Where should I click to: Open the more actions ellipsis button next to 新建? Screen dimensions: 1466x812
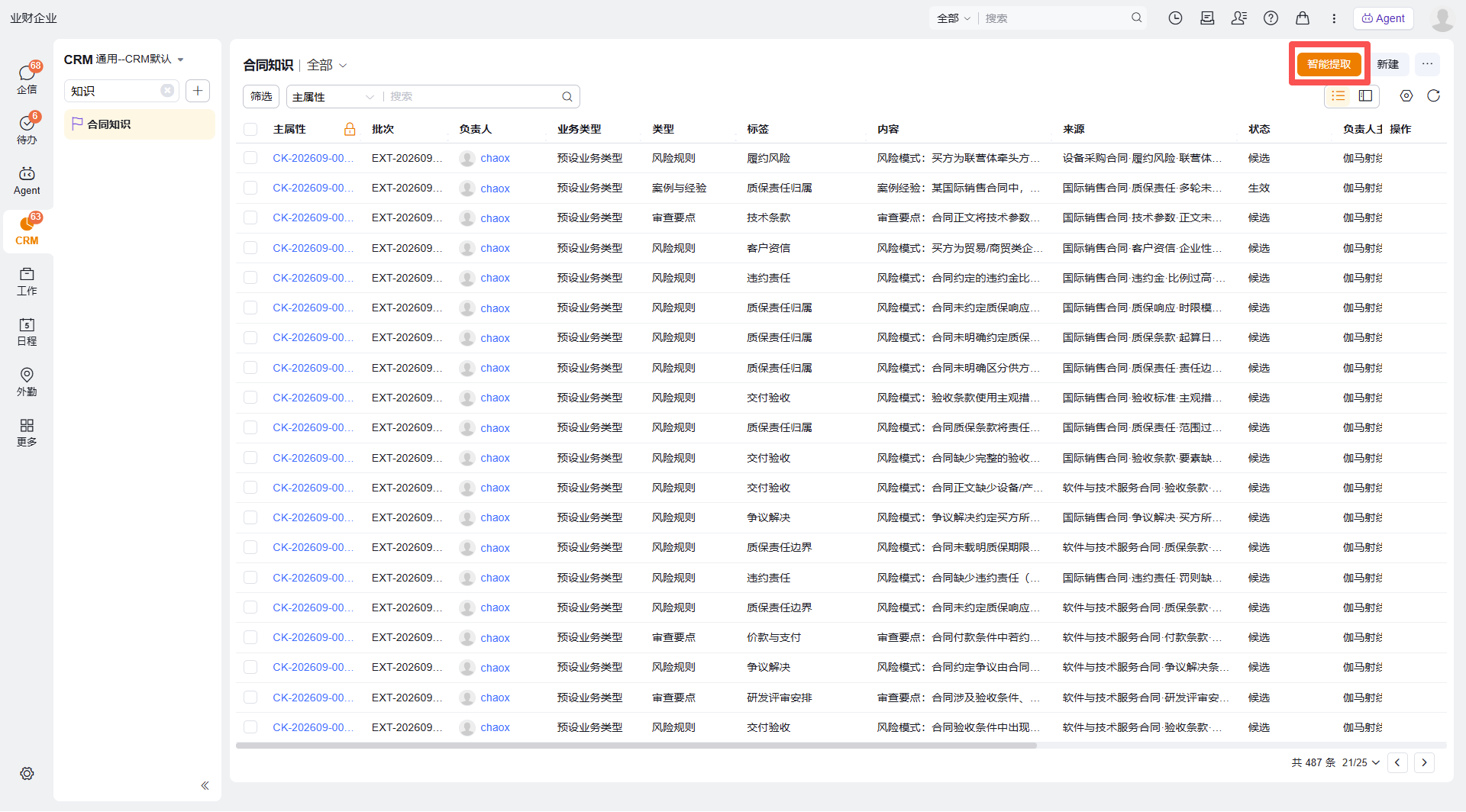tap(1427, 64)
